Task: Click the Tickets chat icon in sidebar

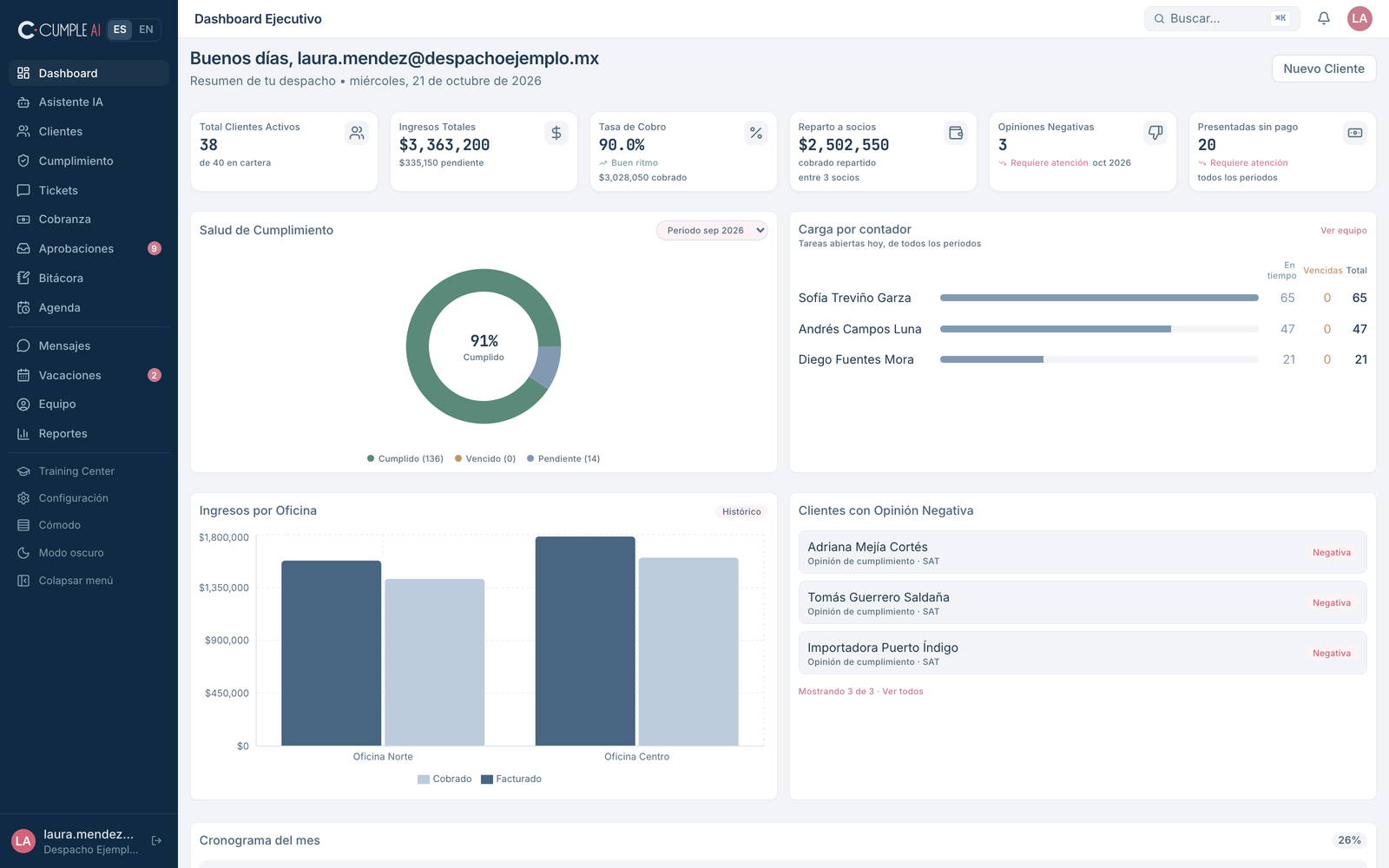Action: [x=23, y=190]
